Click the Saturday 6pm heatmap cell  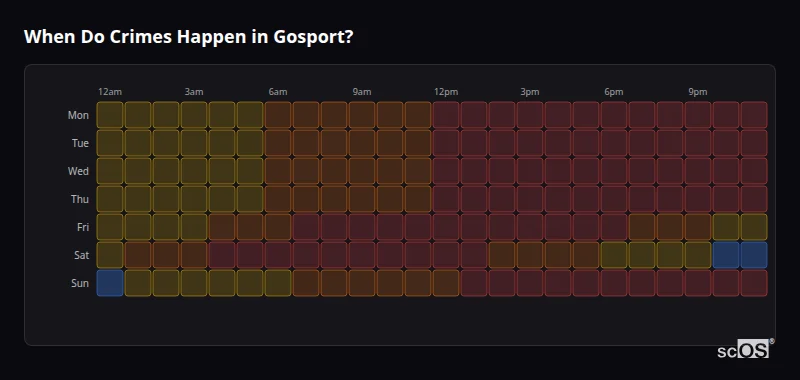614,255
